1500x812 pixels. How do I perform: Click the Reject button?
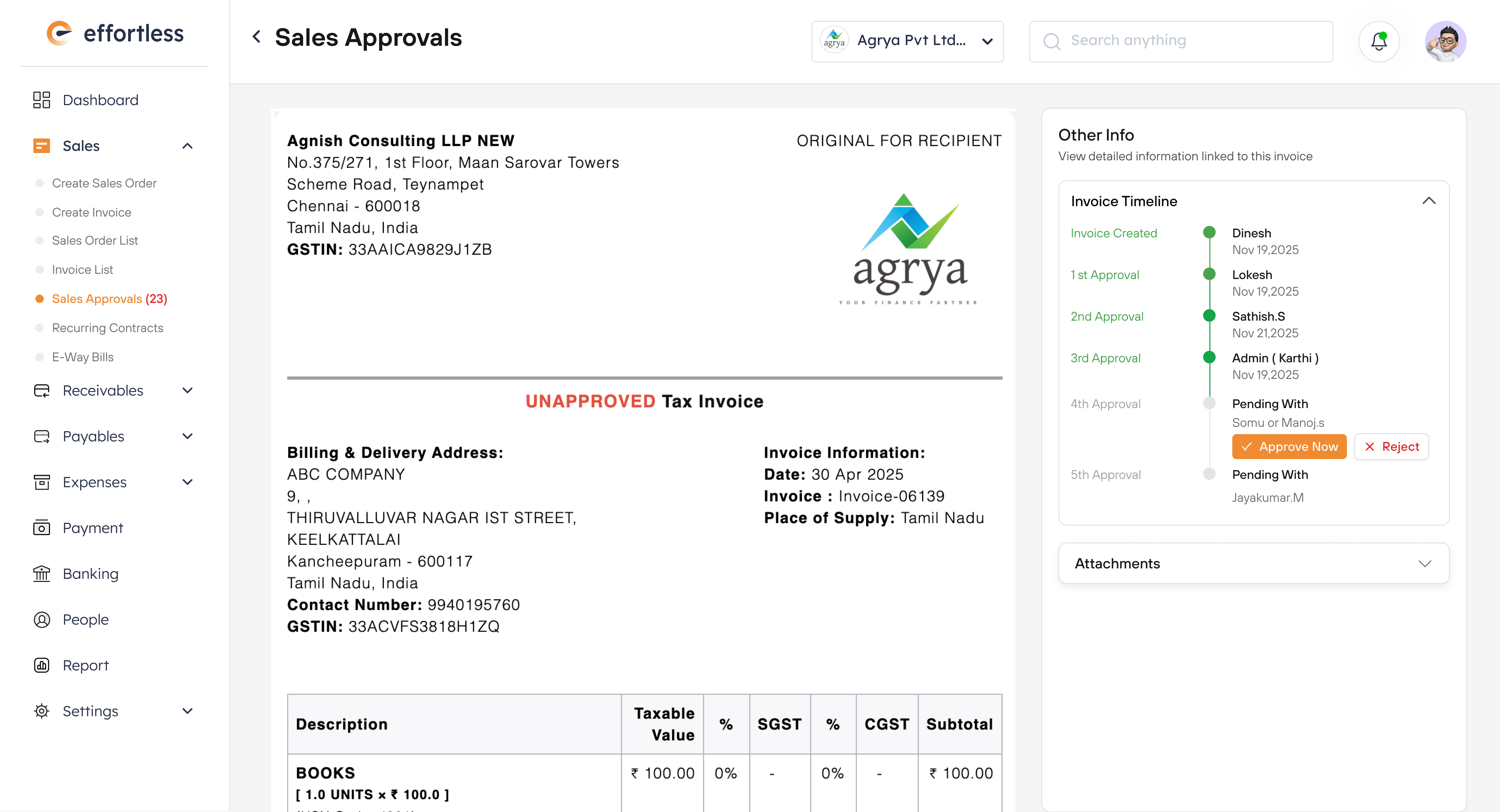[1391, 446]
